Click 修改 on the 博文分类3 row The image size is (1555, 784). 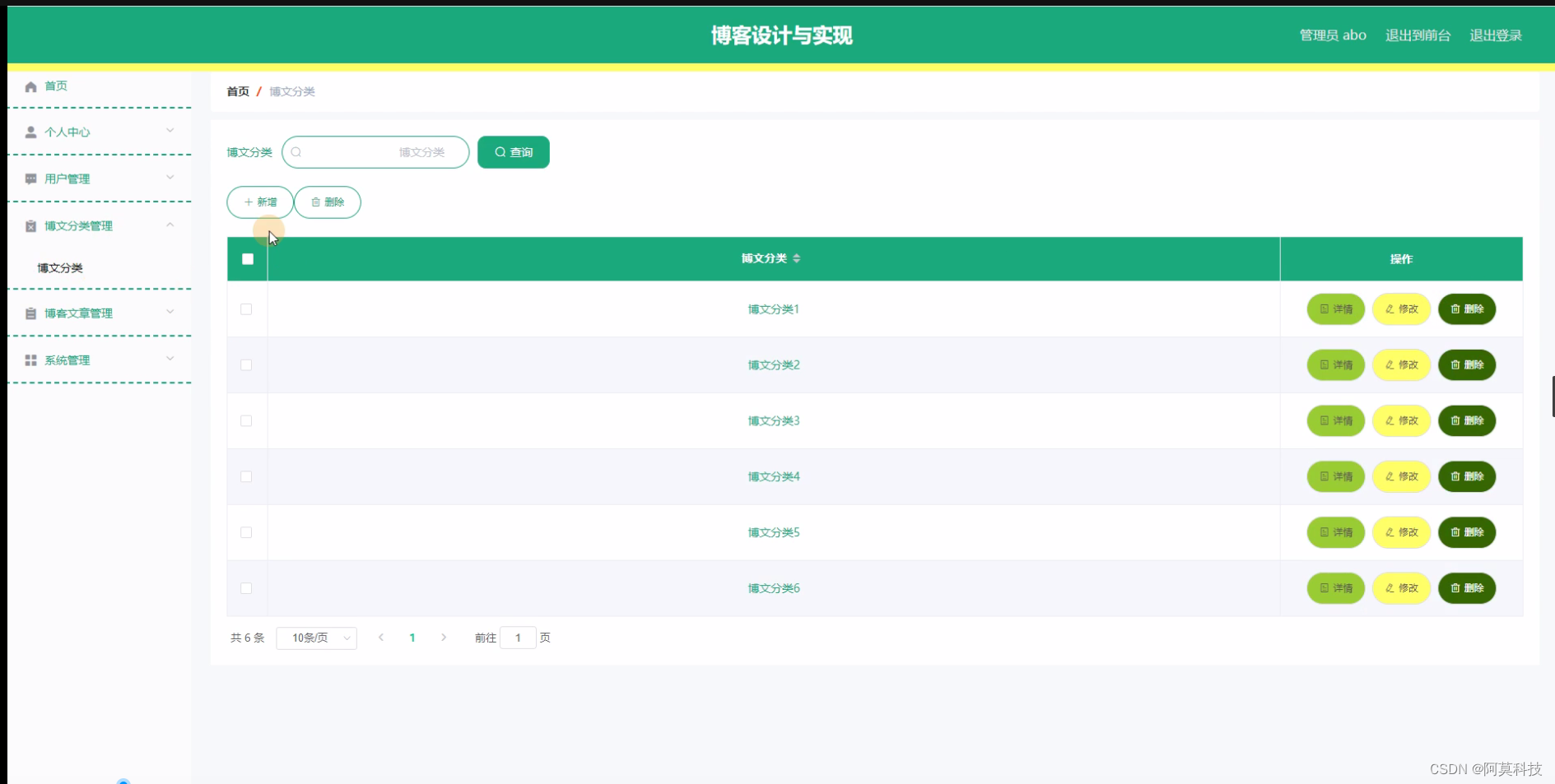click(1400, 420)
